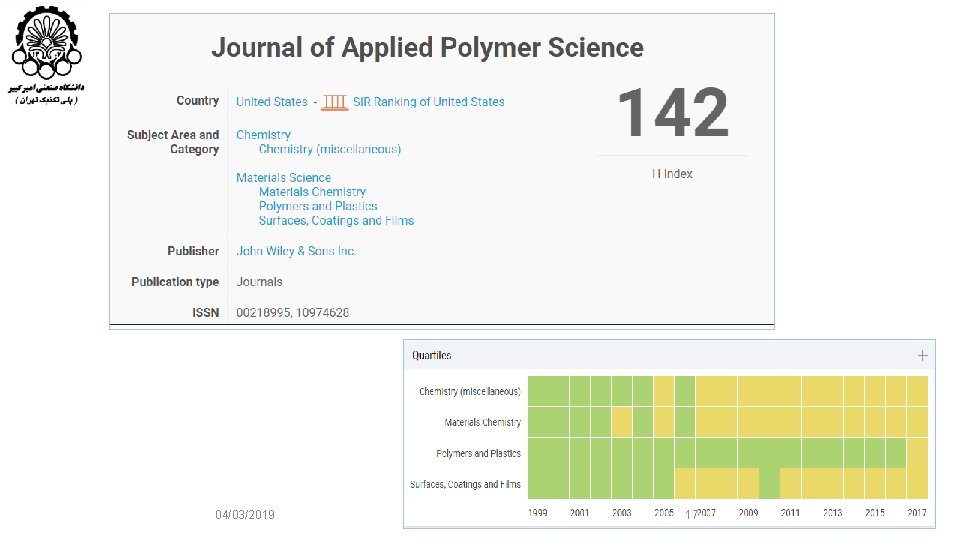Visit the John Wiley & Sons Inc. publisher link
The width and height of the screenshot is (960, 540).
pyautogui.click(x=296, y=251)
